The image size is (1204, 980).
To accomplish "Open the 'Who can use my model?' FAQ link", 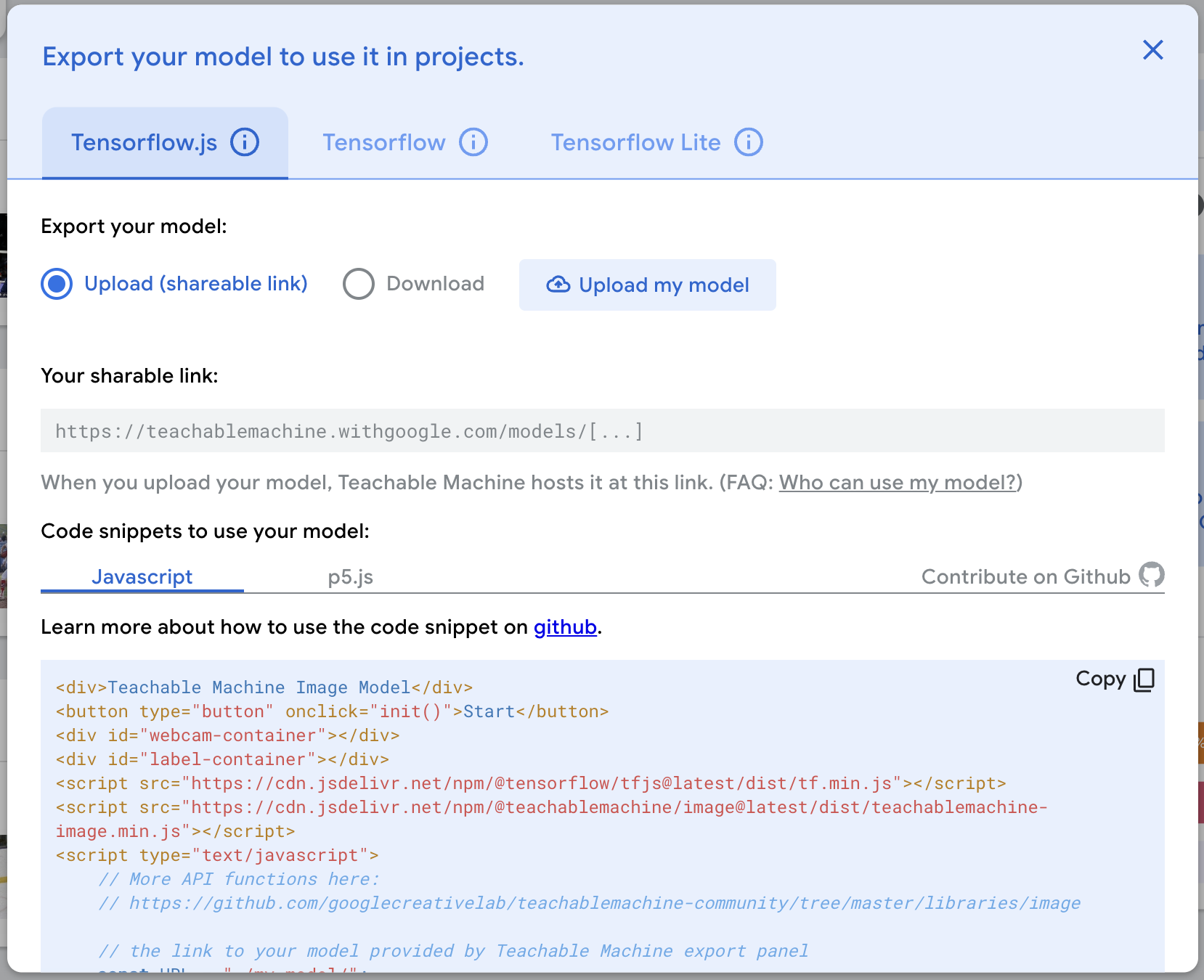I will tap(898, 483).
